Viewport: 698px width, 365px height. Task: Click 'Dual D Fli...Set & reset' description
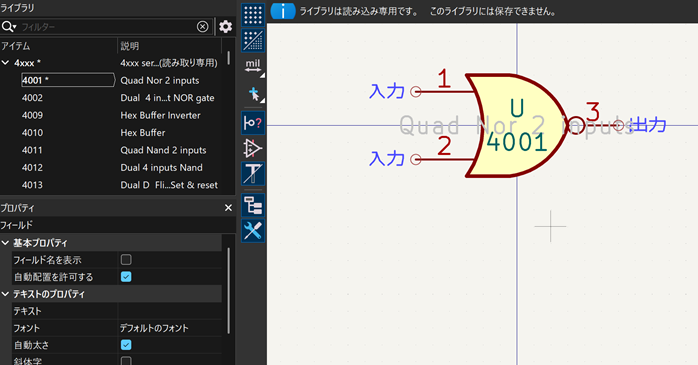[169, 185]
